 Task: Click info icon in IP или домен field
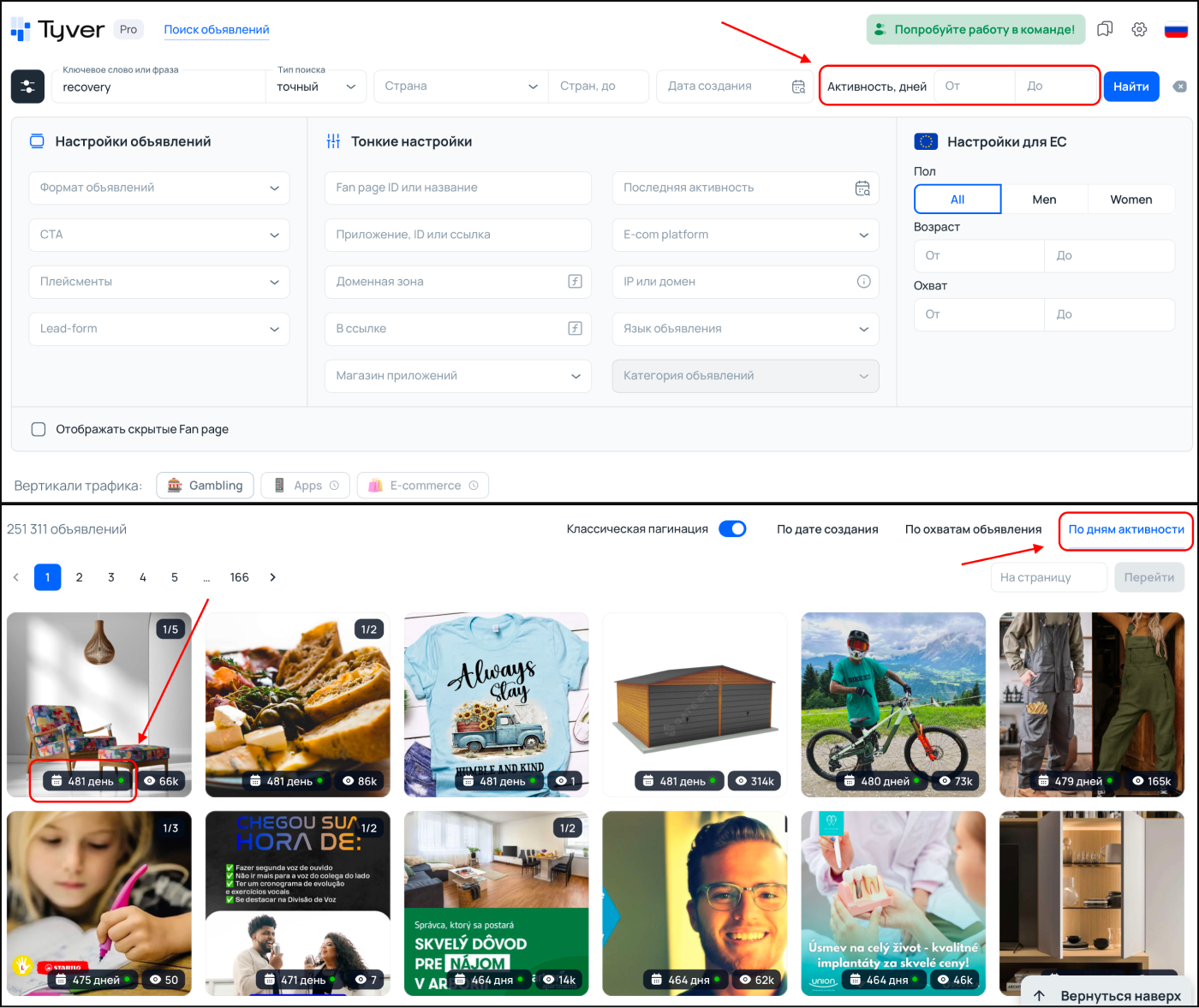click(x=863, y=282)
